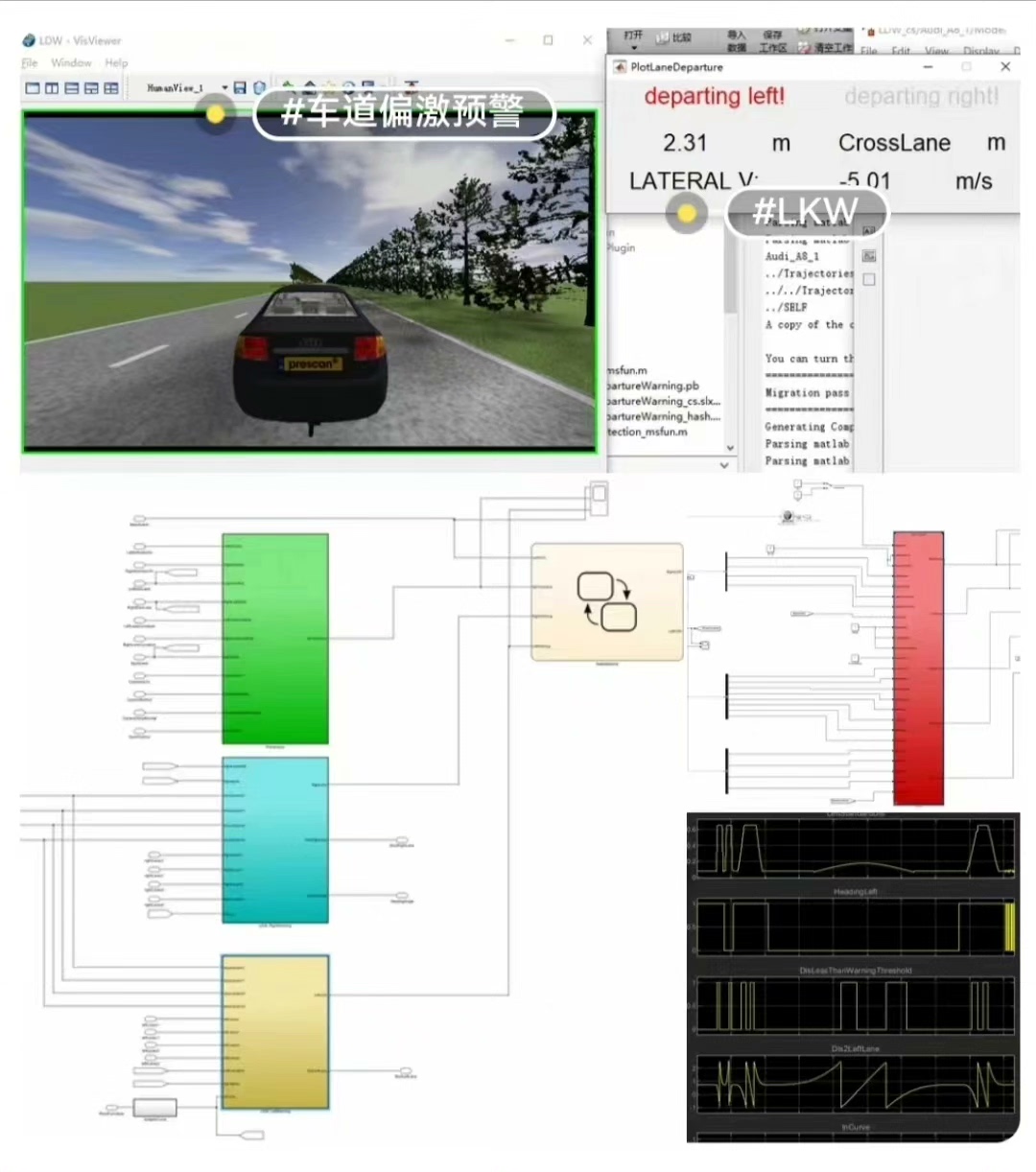Select tection_msfun.m in the file list

pyautogui.click(x=647, y=432)
